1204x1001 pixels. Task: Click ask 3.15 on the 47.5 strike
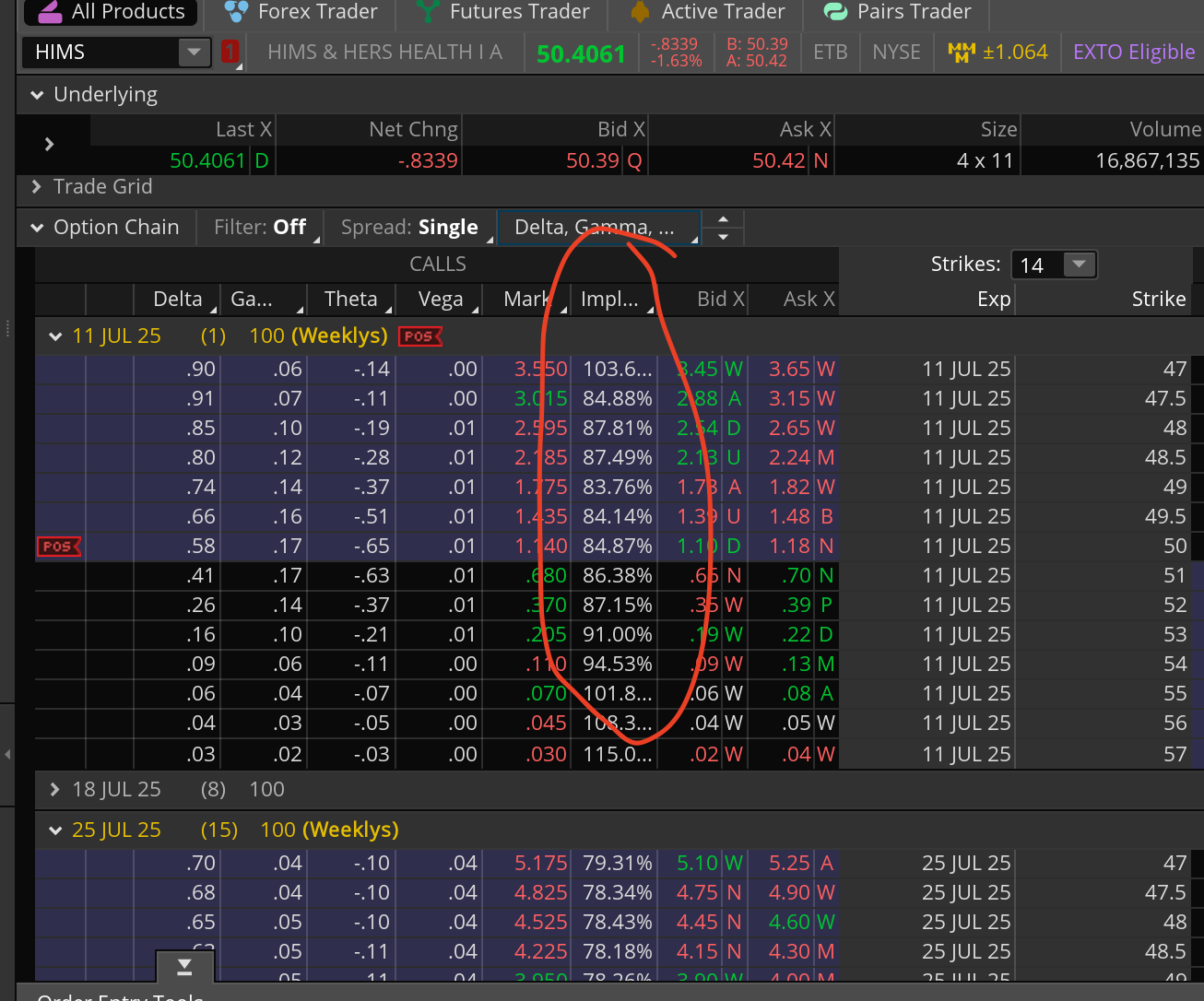point(790,399)
